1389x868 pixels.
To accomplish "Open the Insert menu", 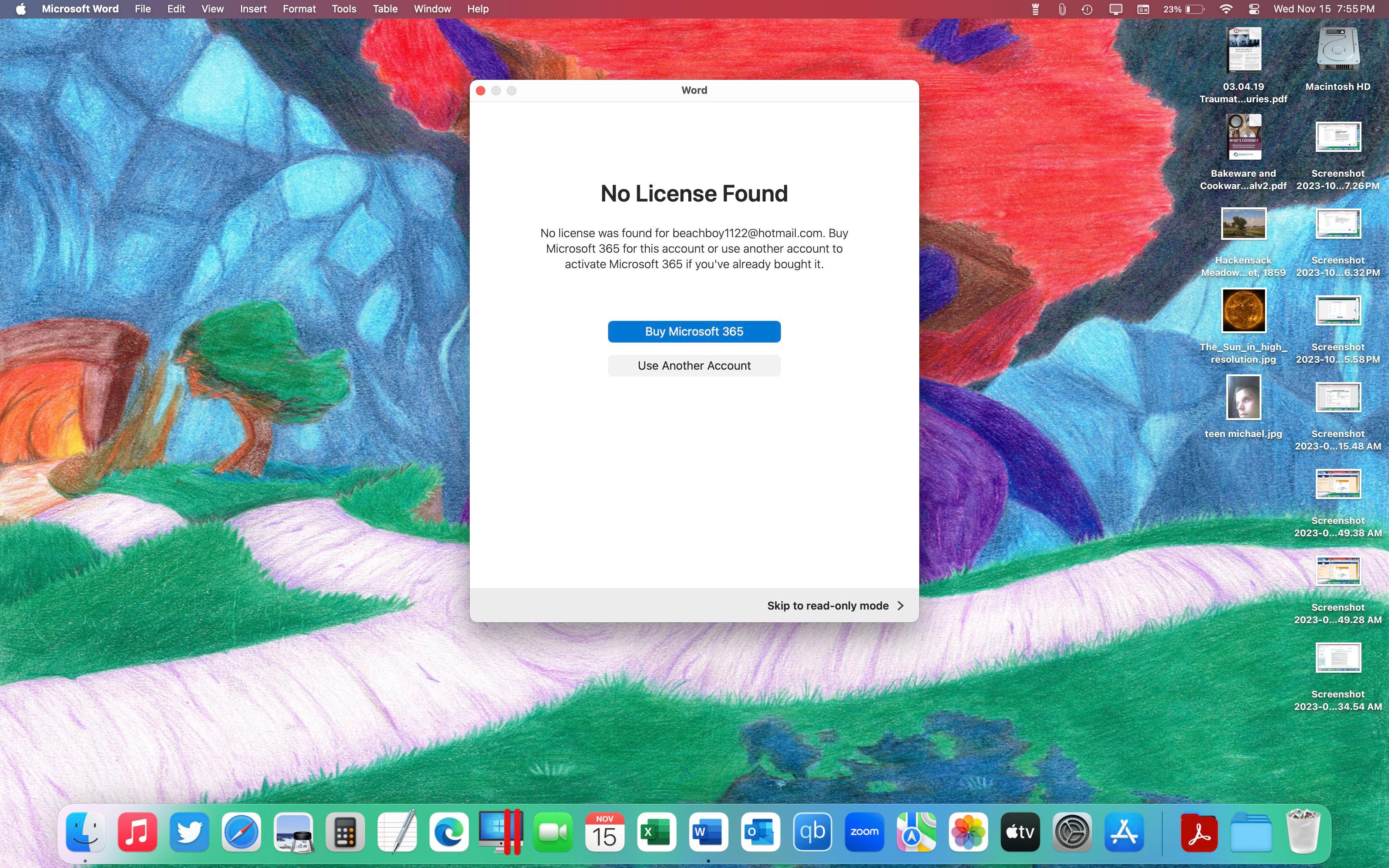I will click(253, 9).
